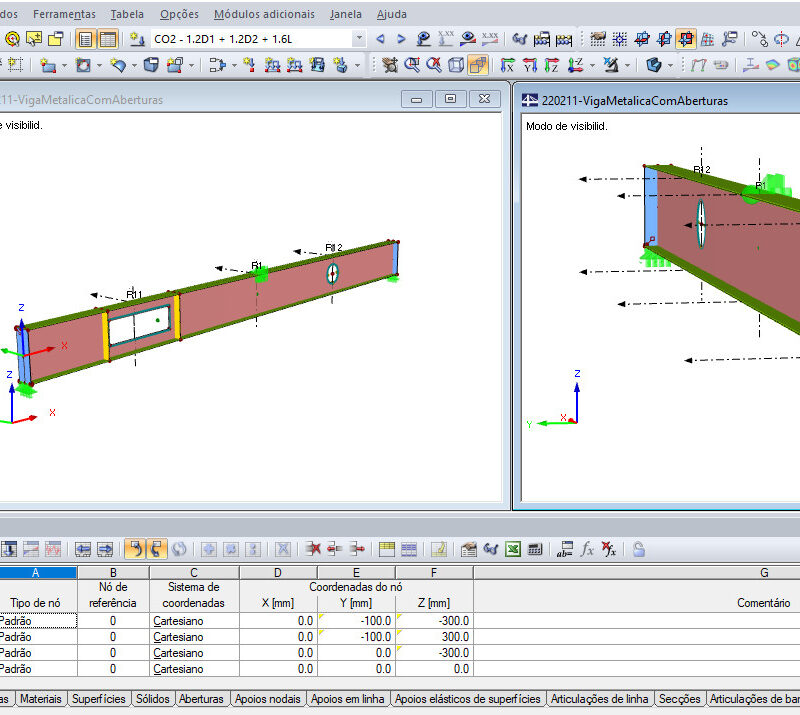This screenshot has height=715, width=800.
Task: Switch to the Aberturas tab
Action: (x=202, y=699)
